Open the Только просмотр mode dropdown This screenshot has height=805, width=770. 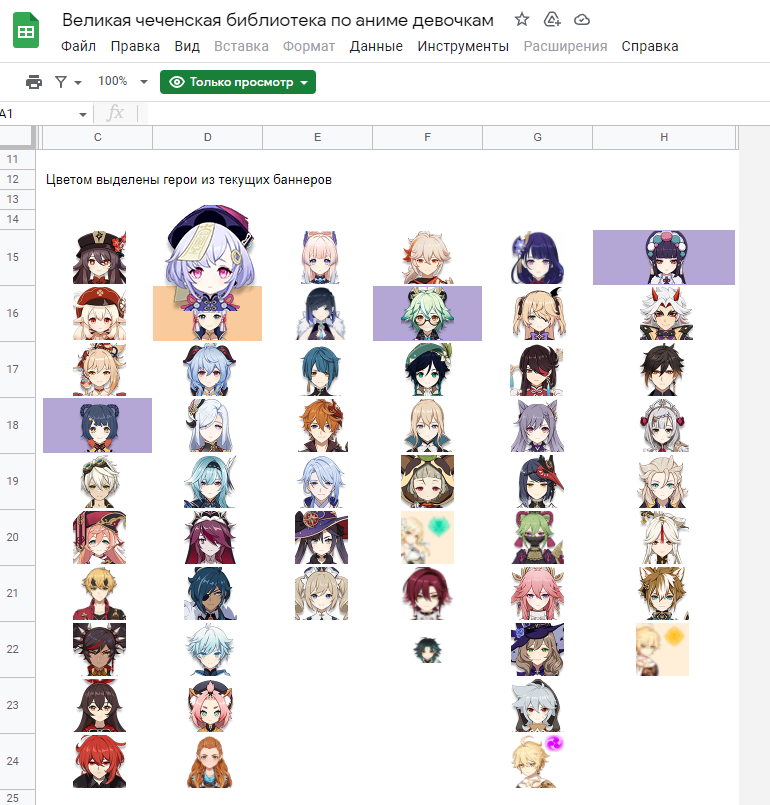(x=238, y=82)
